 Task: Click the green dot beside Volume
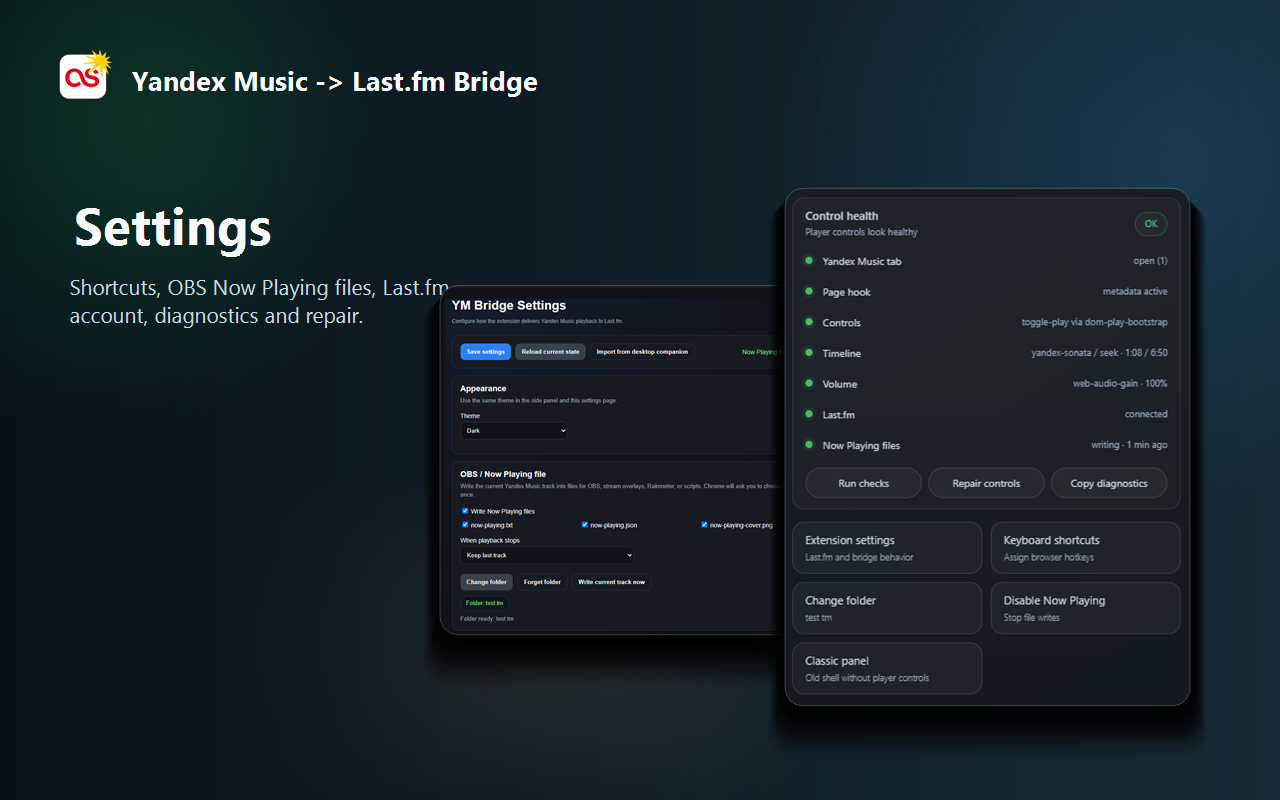point(809,384)
